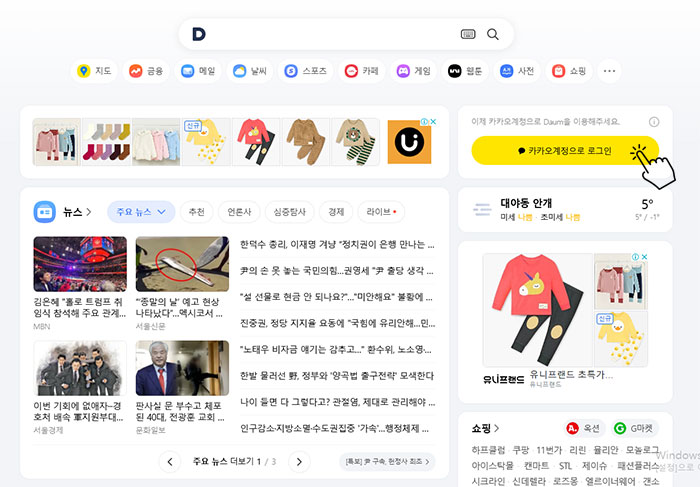The height and width of the screenshot is (487, 700).
Task: Switch to the 경제 news tab
Action: pos(336,212)
